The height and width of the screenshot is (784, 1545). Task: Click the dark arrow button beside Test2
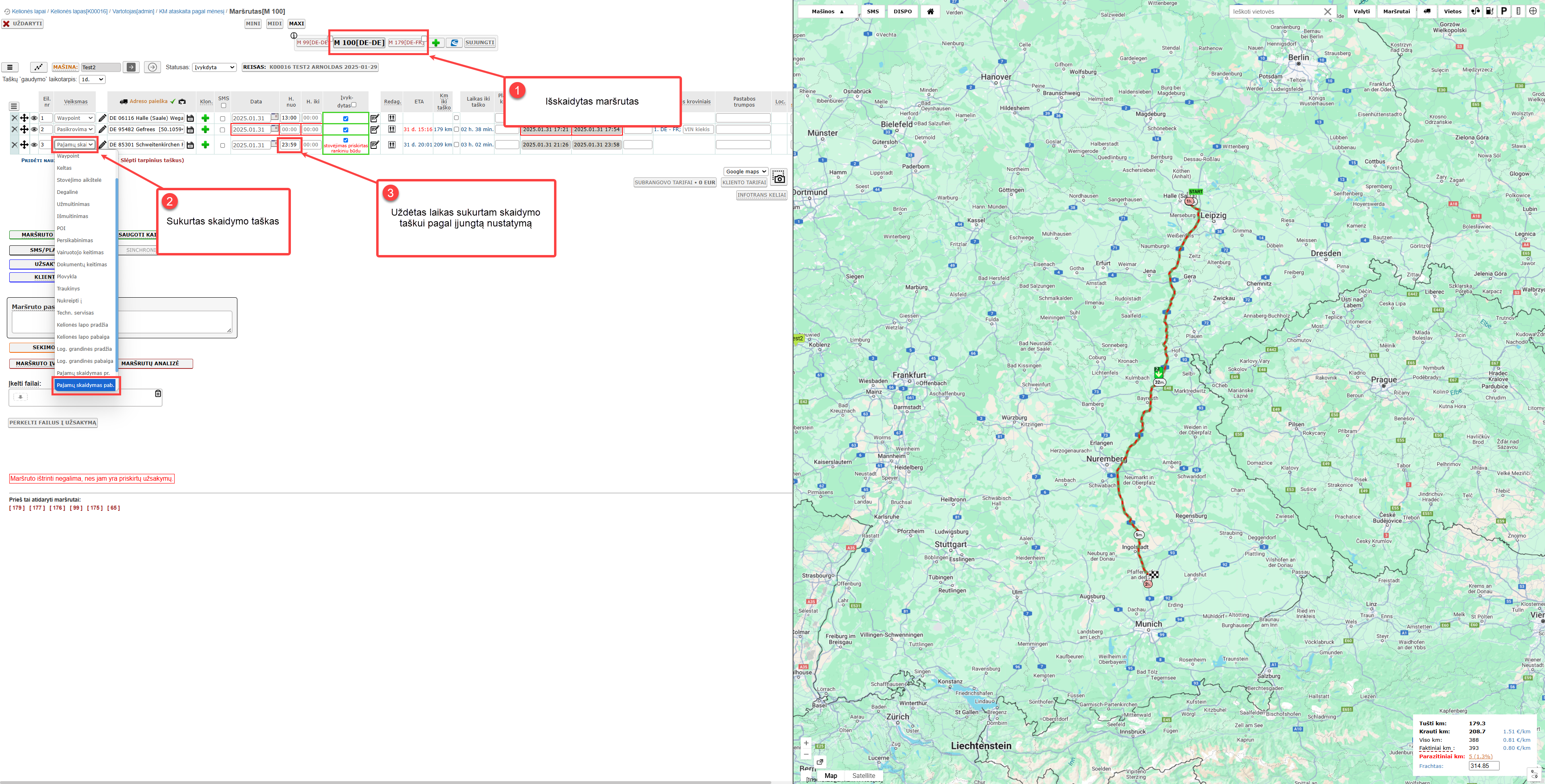pos(131,67)
